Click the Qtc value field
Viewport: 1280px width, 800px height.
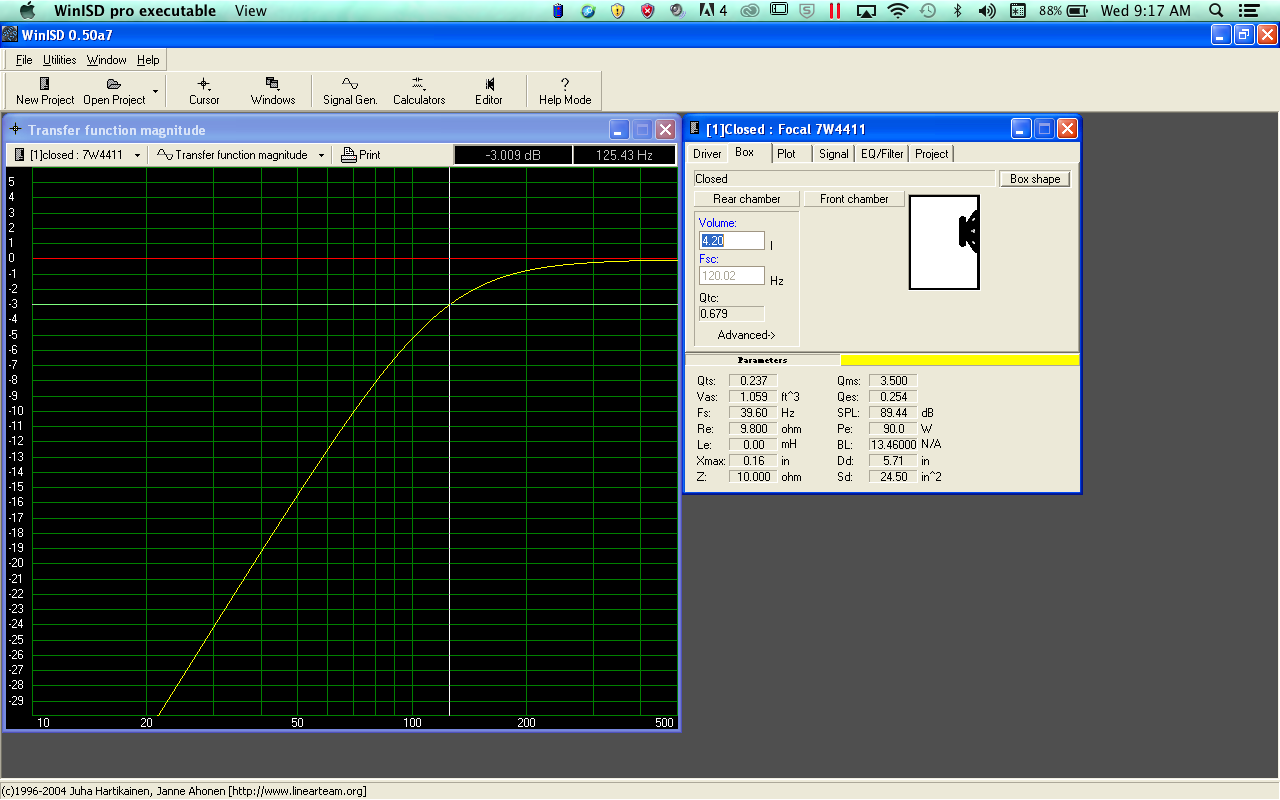(732, 314)
